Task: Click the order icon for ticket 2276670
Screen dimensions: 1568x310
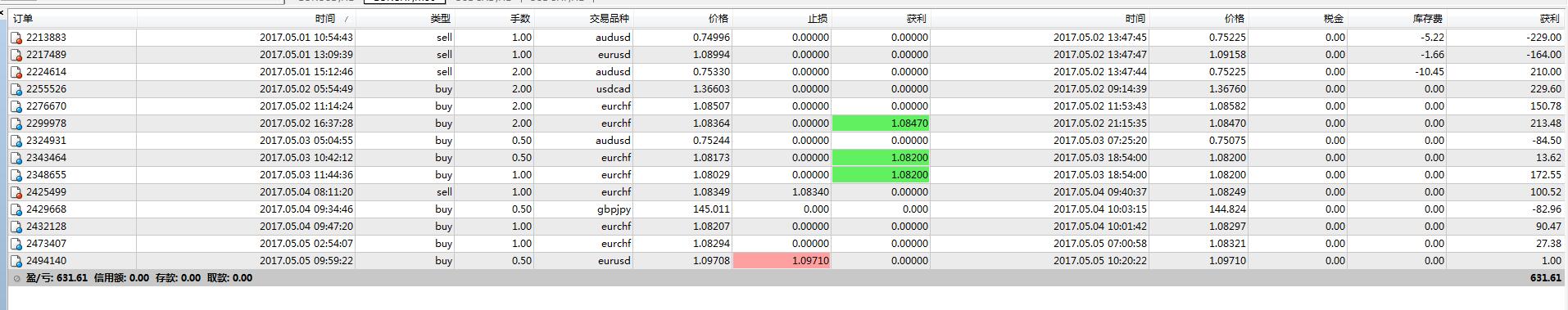Action: (x=16, y=106)
